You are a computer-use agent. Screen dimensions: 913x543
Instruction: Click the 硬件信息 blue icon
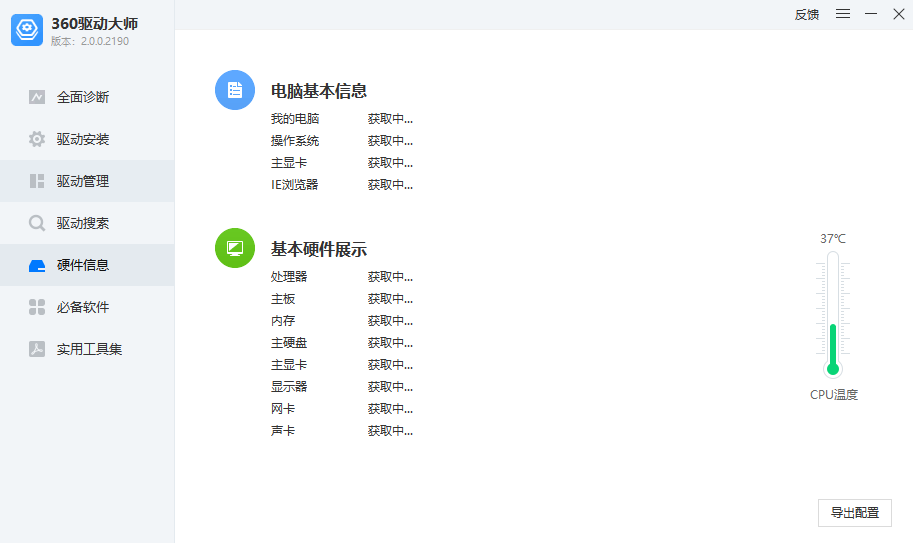pyautogui.click(x=37, y=265)
